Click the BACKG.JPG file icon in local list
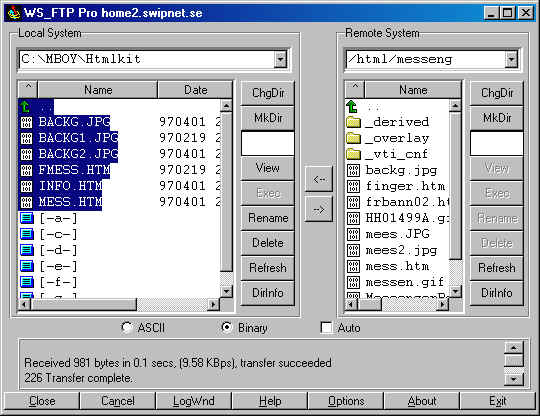540x416 pixels. [26, 122]
